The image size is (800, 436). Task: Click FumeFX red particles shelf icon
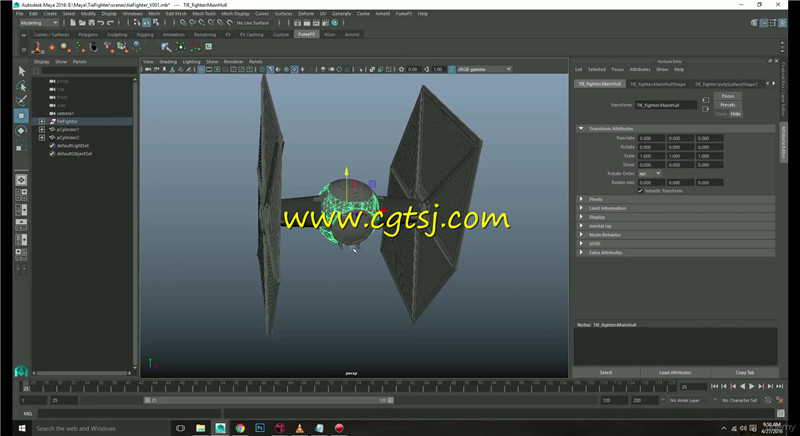(195, 47)
